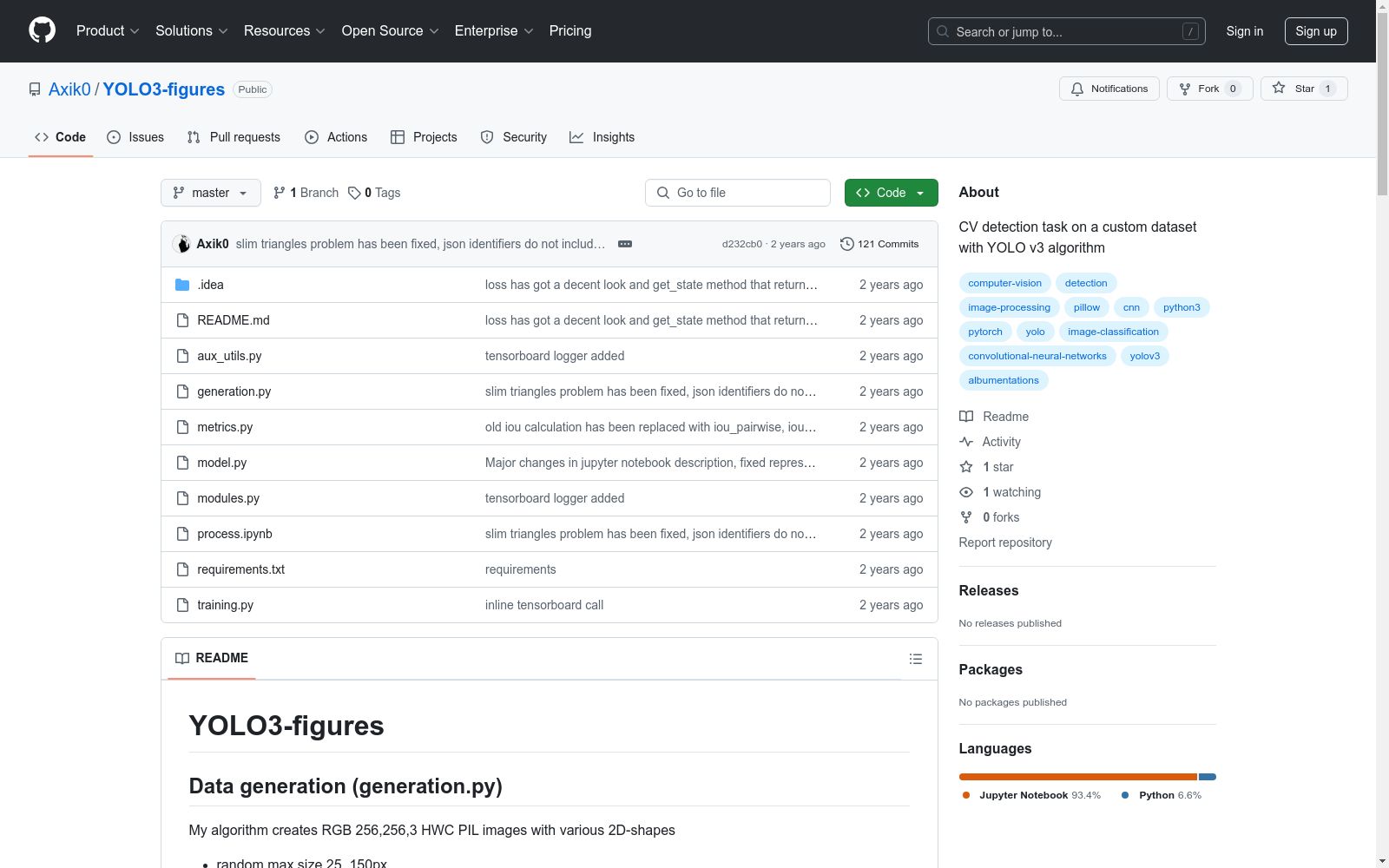The width and height of the screenshot is (1389, 868).
Task: Click the Activity pulse icon
Action: point(966,442)
